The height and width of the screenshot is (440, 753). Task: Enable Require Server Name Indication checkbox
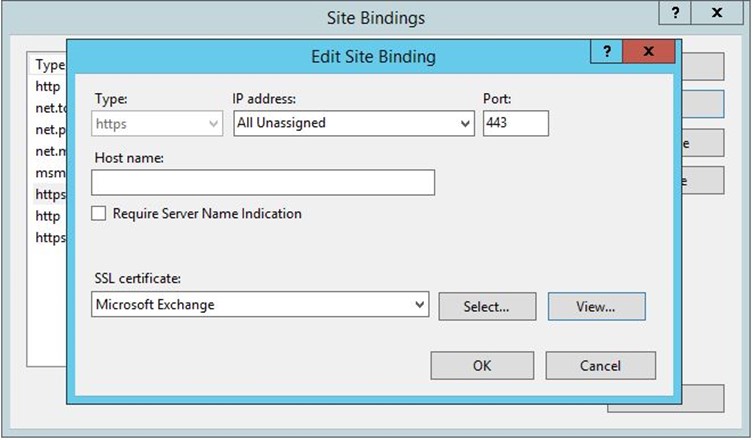98,213
